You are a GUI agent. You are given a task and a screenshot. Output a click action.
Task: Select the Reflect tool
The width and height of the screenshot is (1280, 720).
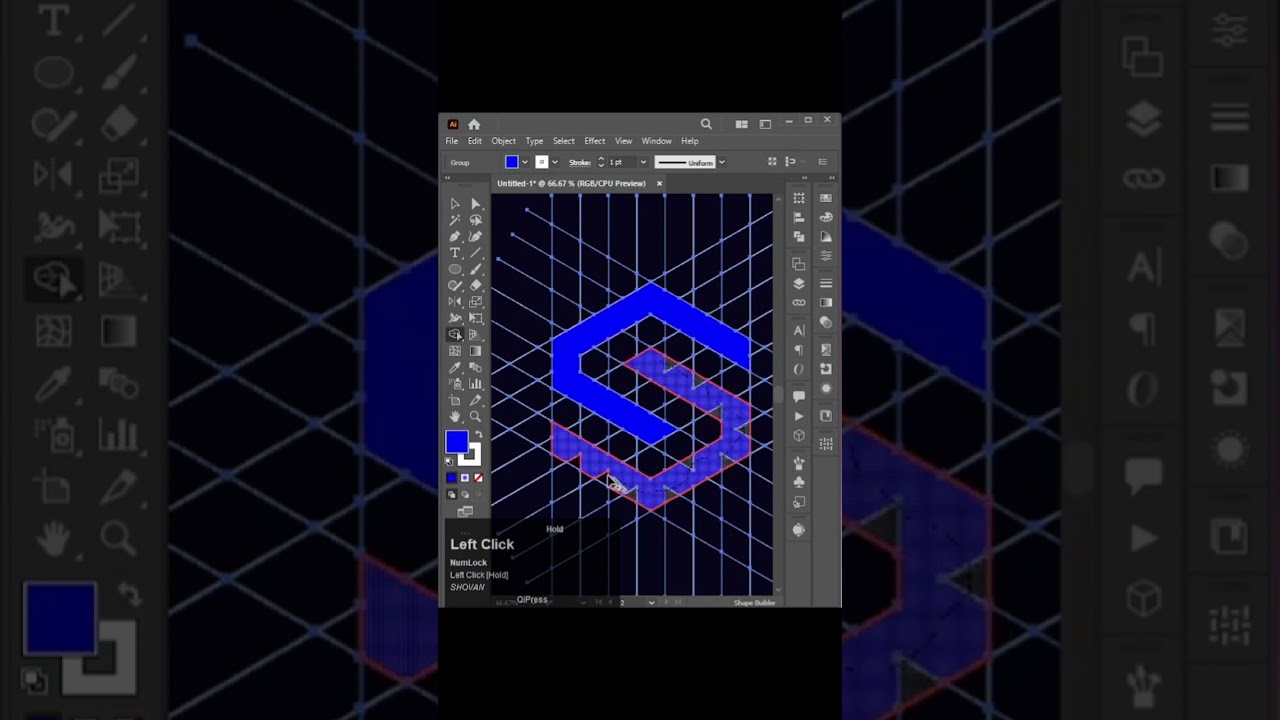(x=455, y=301)
